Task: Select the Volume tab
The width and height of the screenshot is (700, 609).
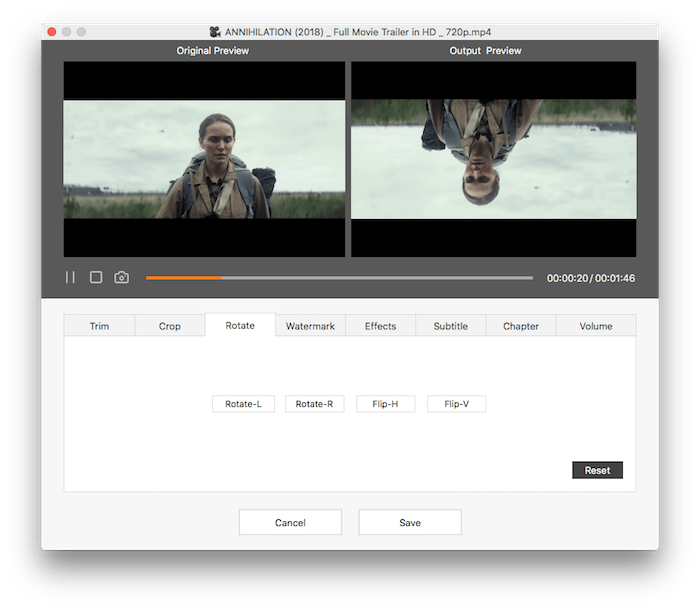Action: [596, 326]
